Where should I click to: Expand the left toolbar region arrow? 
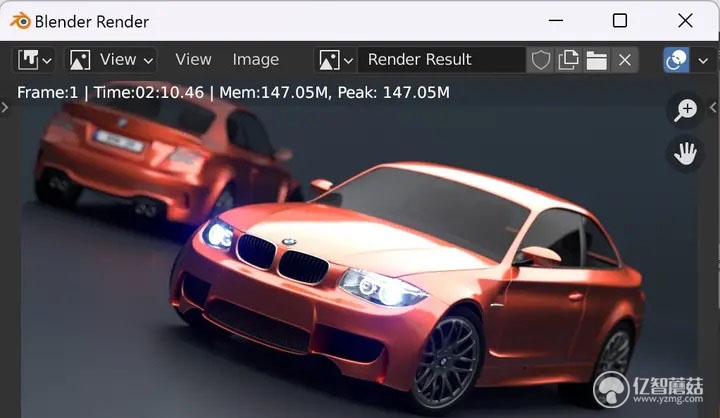[5, 107]
